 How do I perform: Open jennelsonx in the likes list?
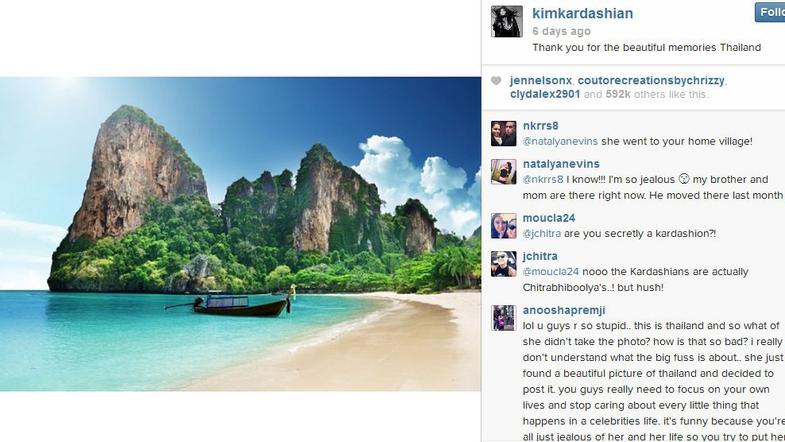click(x=540, y=80)
